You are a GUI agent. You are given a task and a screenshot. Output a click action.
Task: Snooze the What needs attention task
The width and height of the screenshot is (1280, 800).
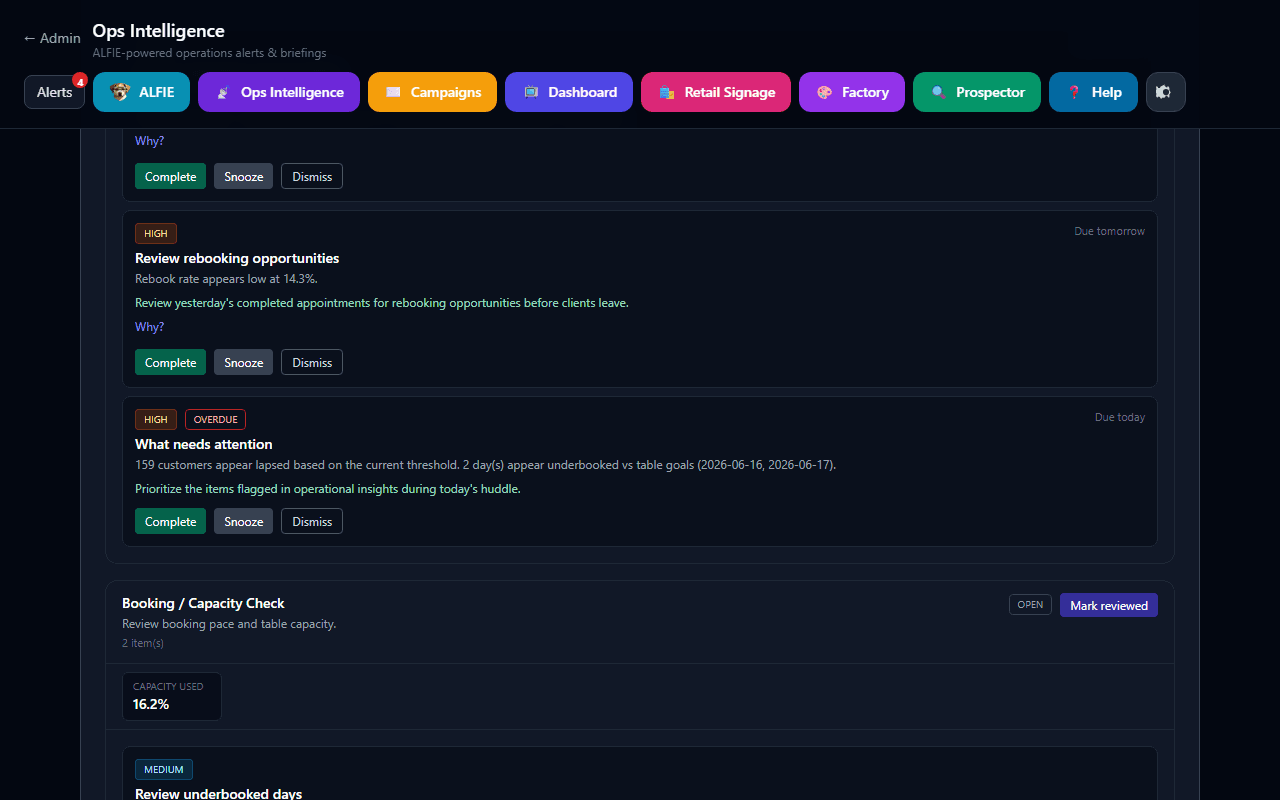(x=243, y=521)
